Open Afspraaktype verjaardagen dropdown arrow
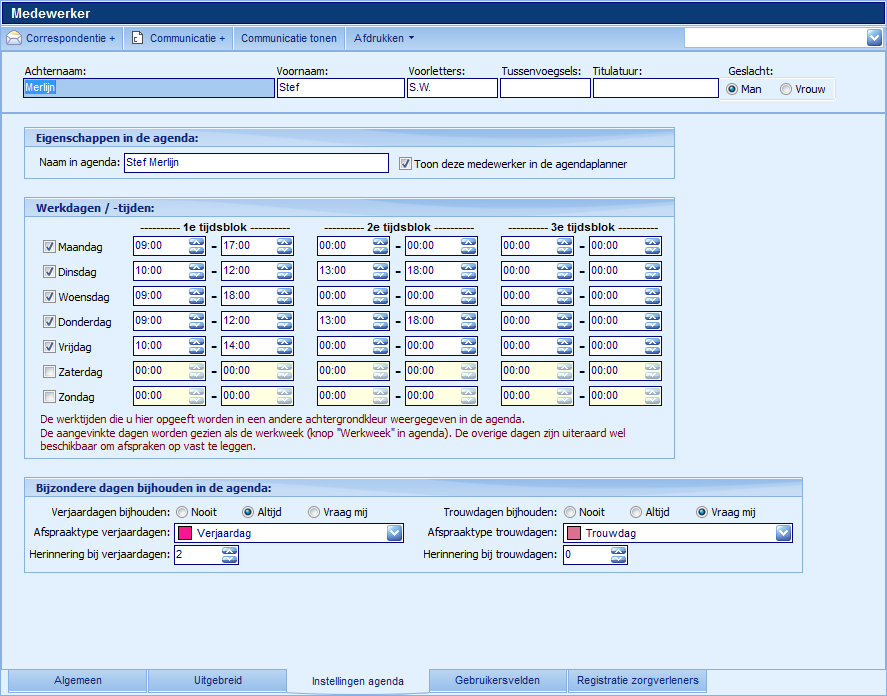The height and width of the screenshot is (696, 887). (394, 533)
